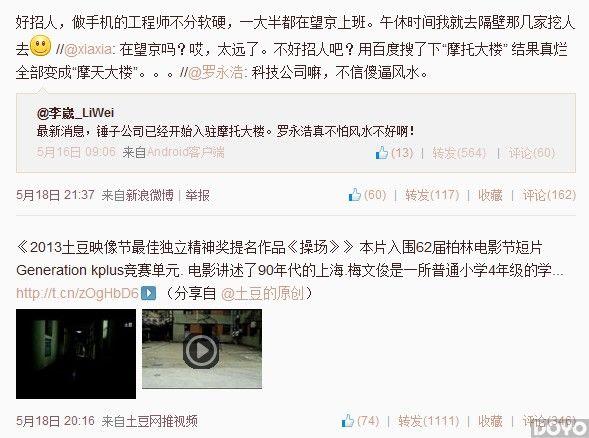Click 转发(564) on quoted post

(x=459, y=153)
